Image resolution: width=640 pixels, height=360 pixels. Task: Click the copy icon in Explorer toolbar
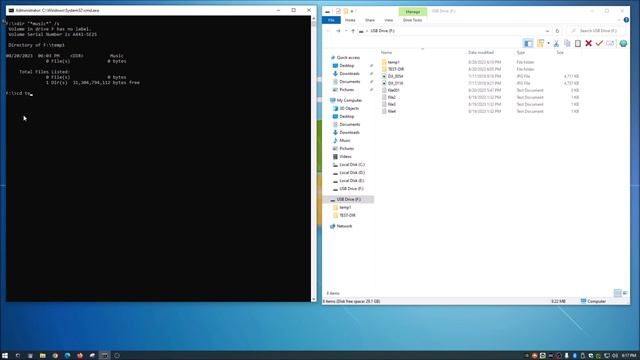click(x=567, y=43)
